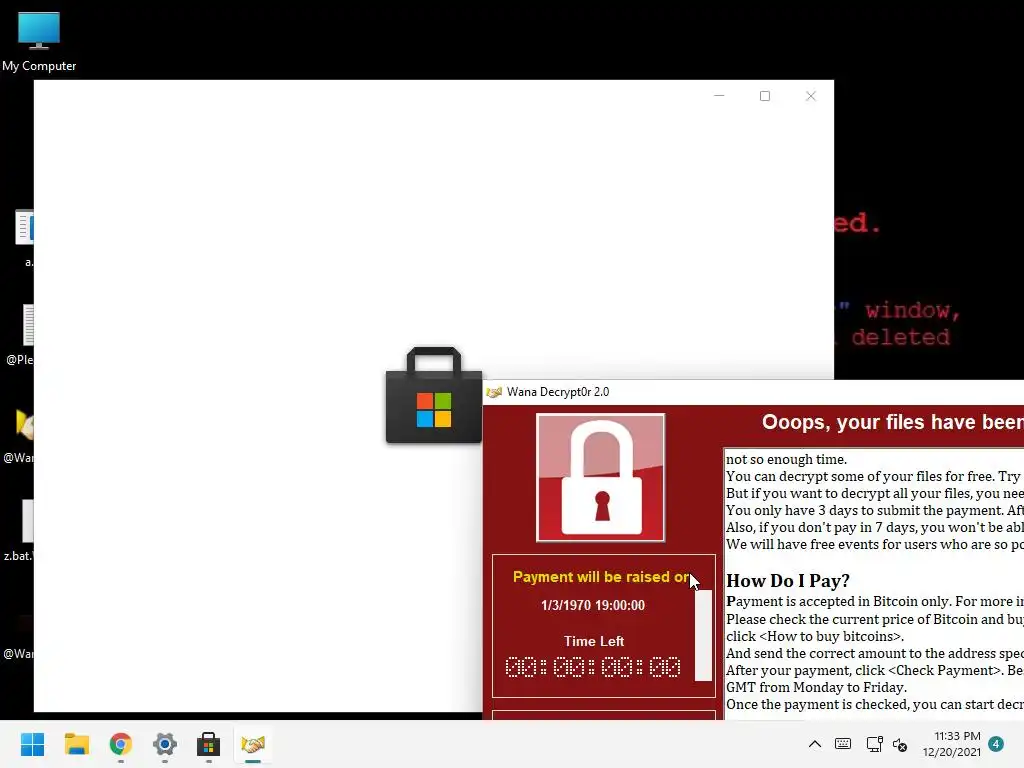Open notification badge showing 4
Screen dimensions: 1024x768
coord(996,744)
